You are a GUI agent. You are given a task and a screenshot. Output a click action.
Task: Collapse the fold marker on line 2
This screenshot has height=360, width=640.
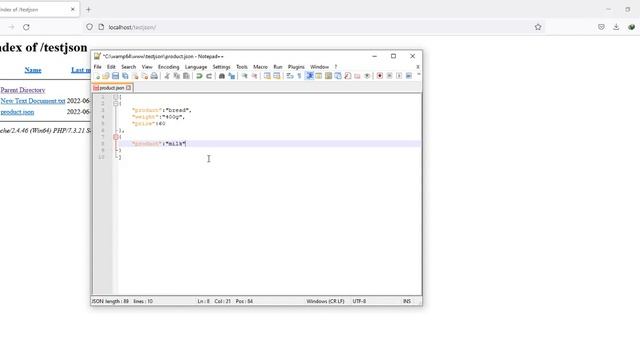(x=116, y=104)
